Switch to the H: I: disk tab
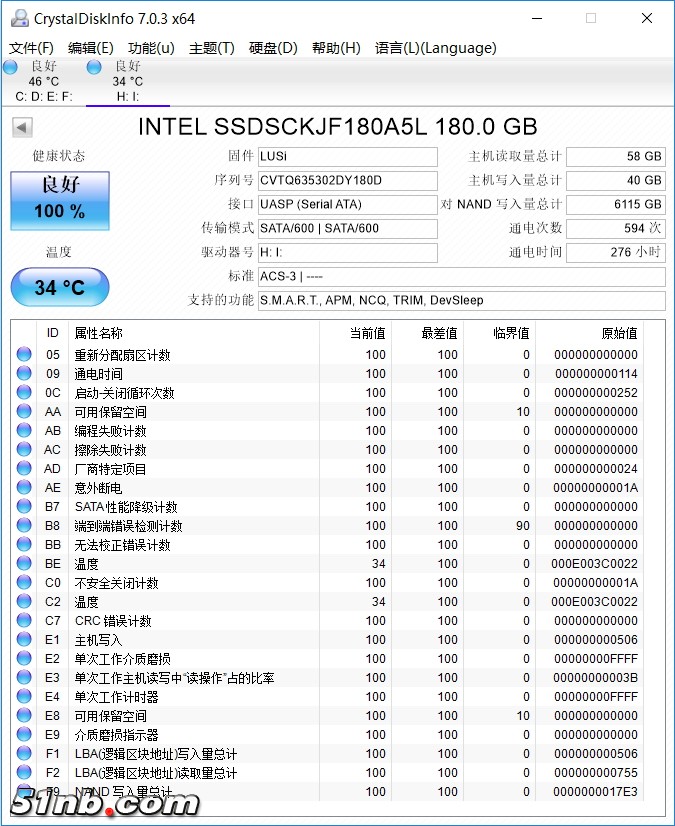 tap(127, 81)
